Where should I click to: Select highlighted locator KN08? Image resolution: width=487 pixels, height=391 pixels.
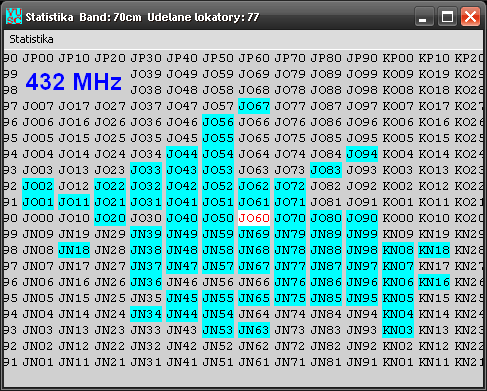(398, 250)
